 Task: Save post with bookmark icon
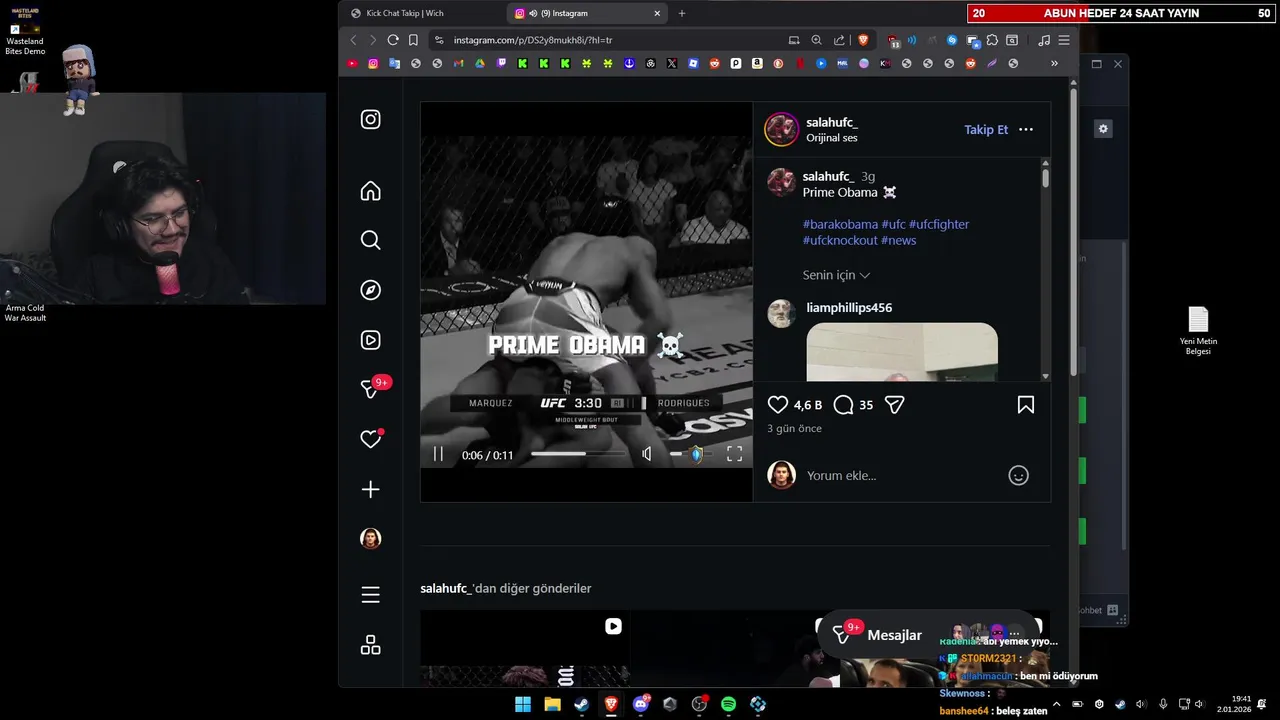(1026, 405)
